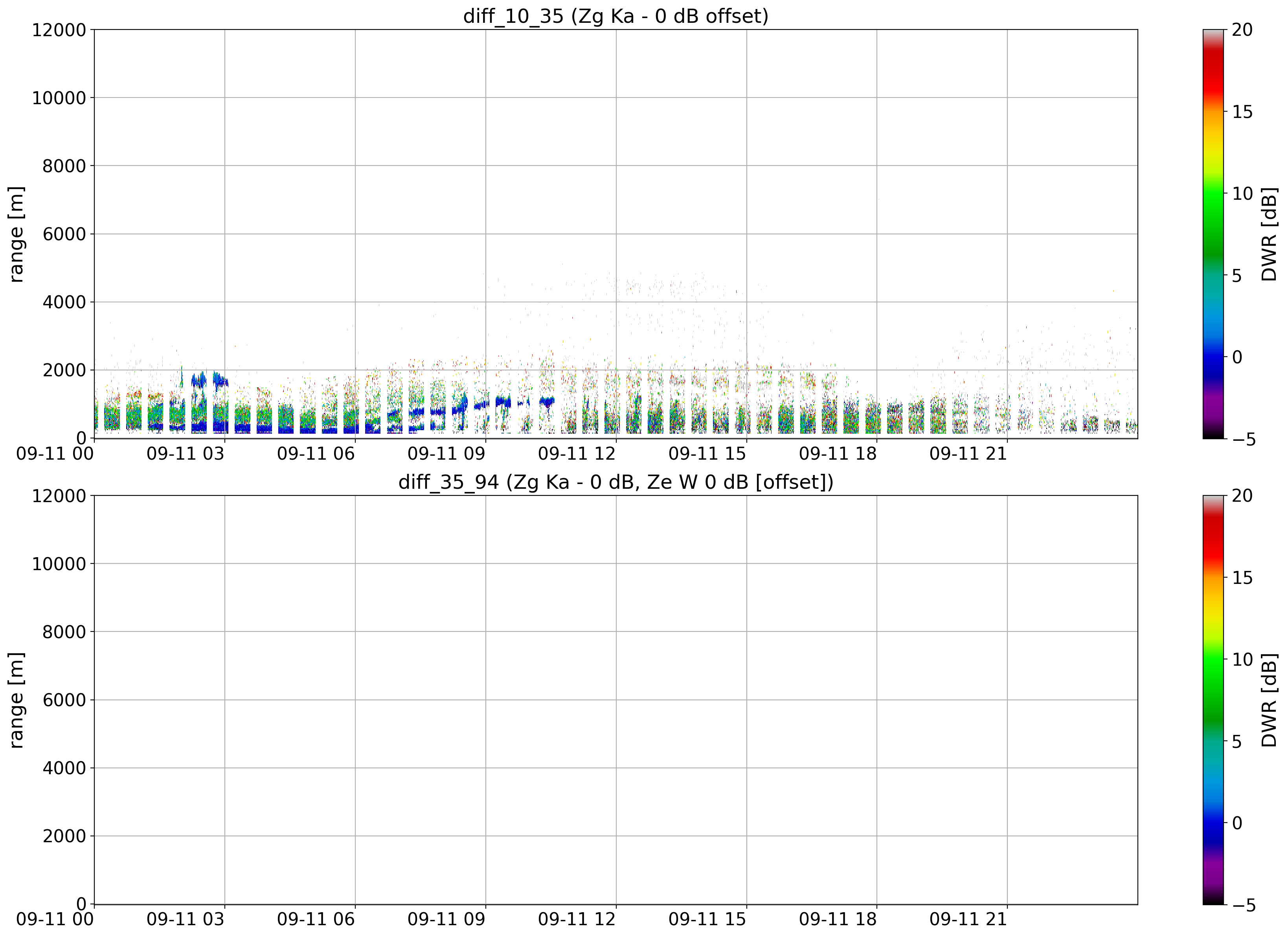Click the 12000 y-tick in the diff_10_35 plot
Screen dimensions: 1288x937
[59, 29]
